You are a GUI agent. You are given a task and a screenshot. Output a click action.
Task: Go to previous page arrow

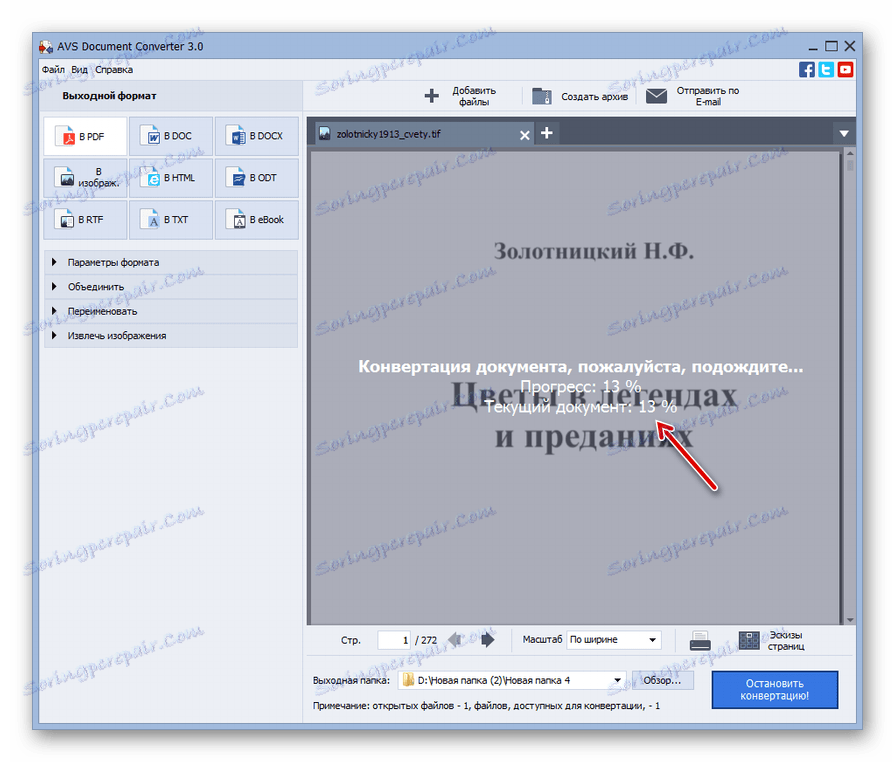(x=455, y=640)
